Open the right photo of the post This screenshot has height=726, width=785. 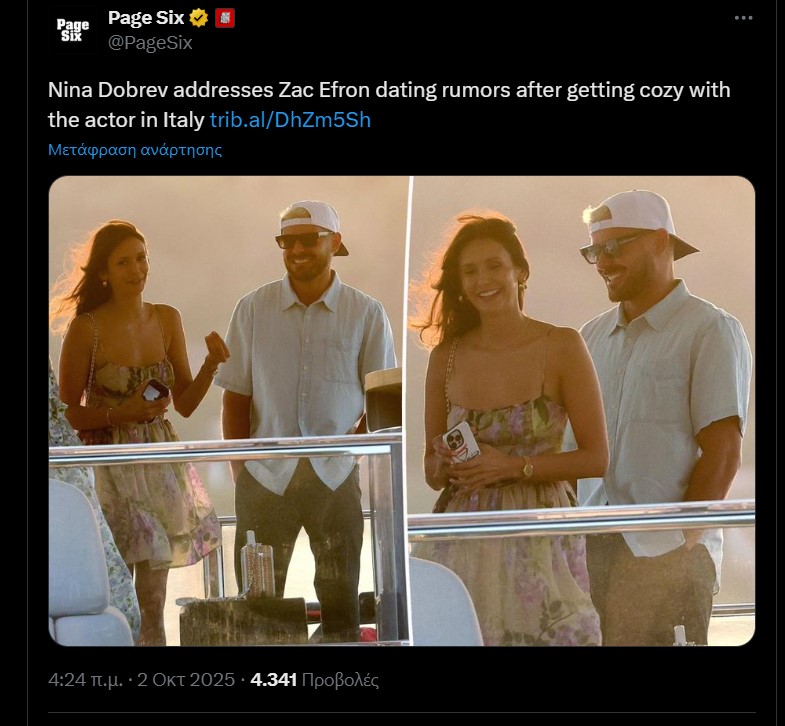(x=582, y=410)
